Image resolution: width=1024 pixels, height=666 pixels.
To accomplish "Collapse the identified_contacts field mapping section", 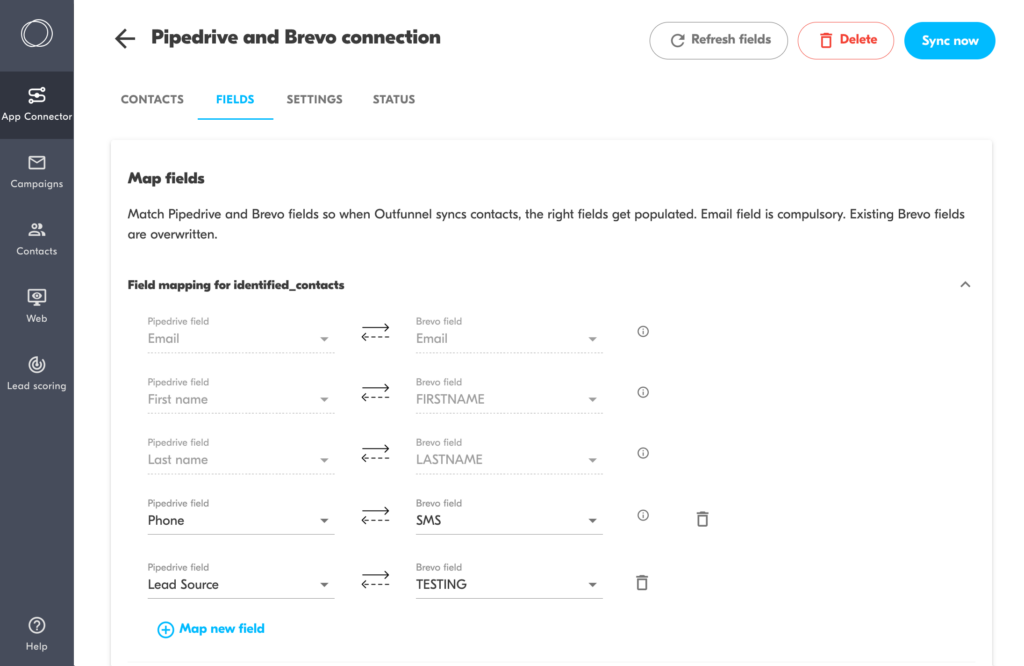I will click(x=965, y=285).
